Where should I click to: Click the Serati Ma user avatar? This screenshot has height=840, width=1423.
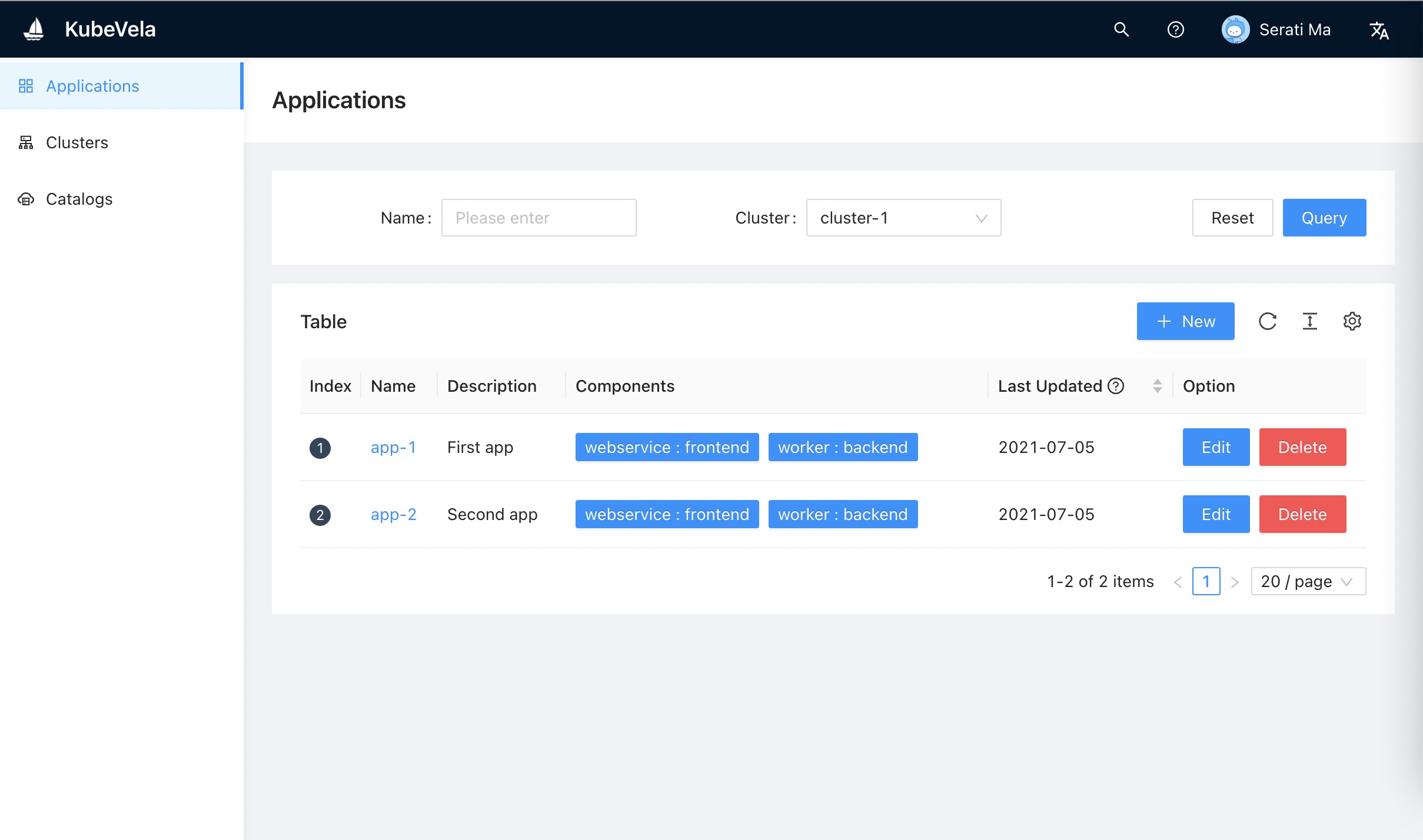tap(1235, 29)
